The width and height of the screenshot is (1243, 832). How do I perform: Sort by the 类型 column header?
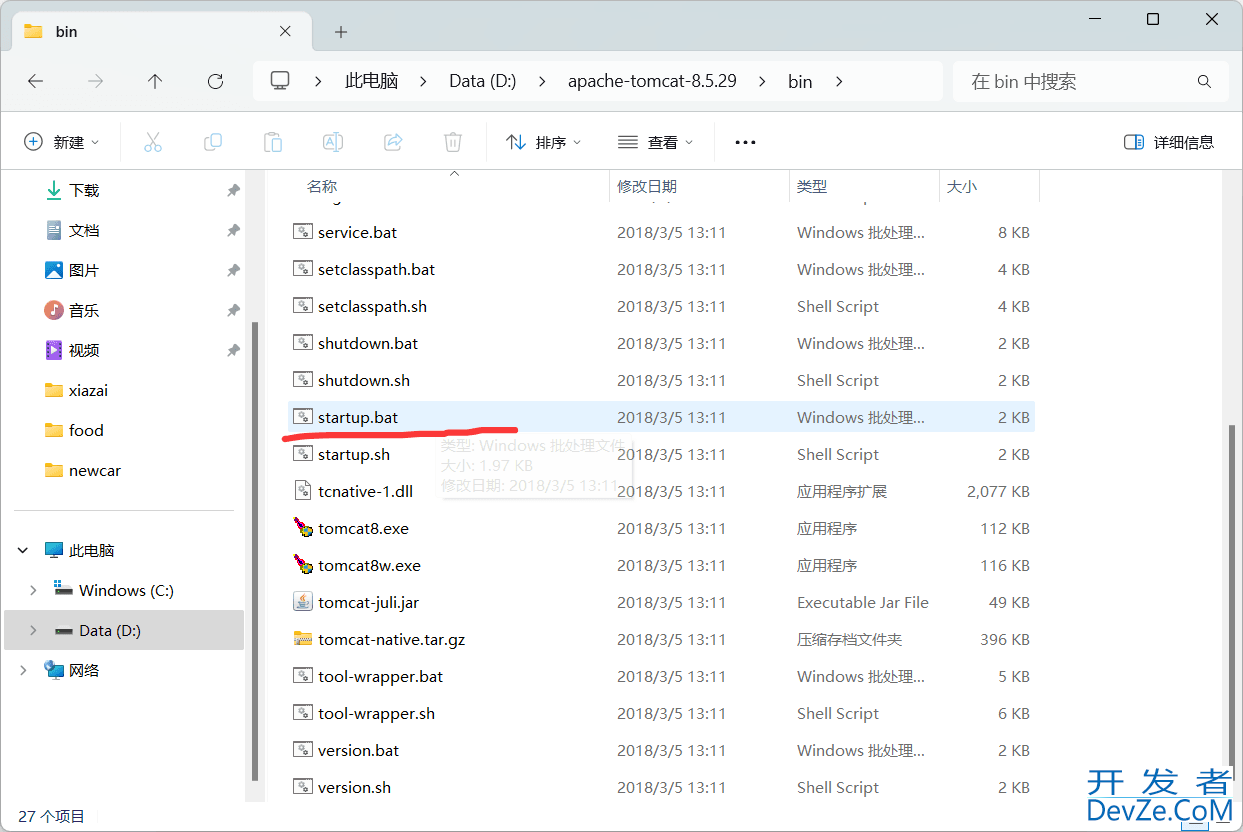tap(812, 186)
